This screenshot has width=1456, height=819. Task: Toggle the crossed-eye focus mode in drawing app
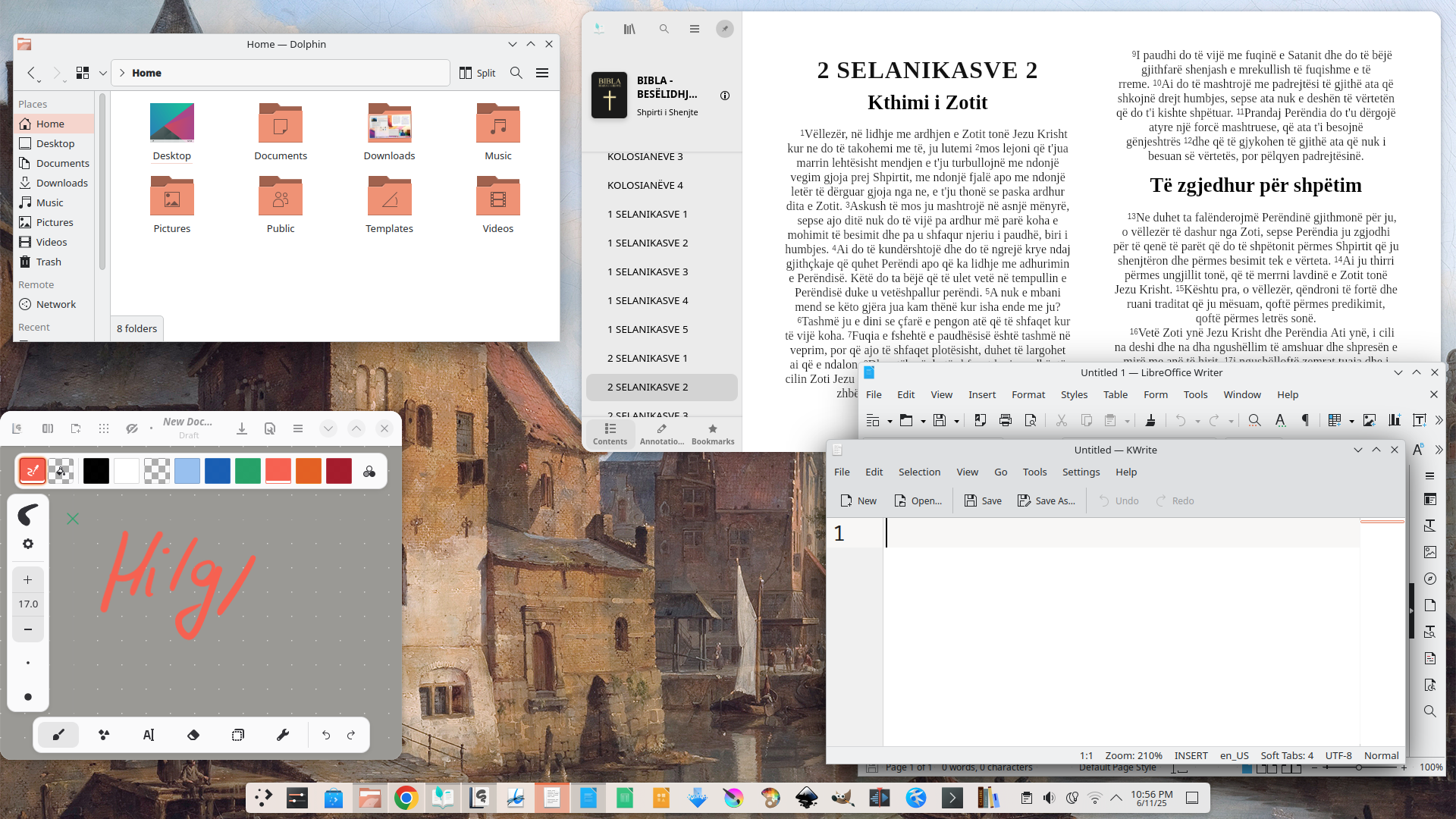tap(132, 428)
